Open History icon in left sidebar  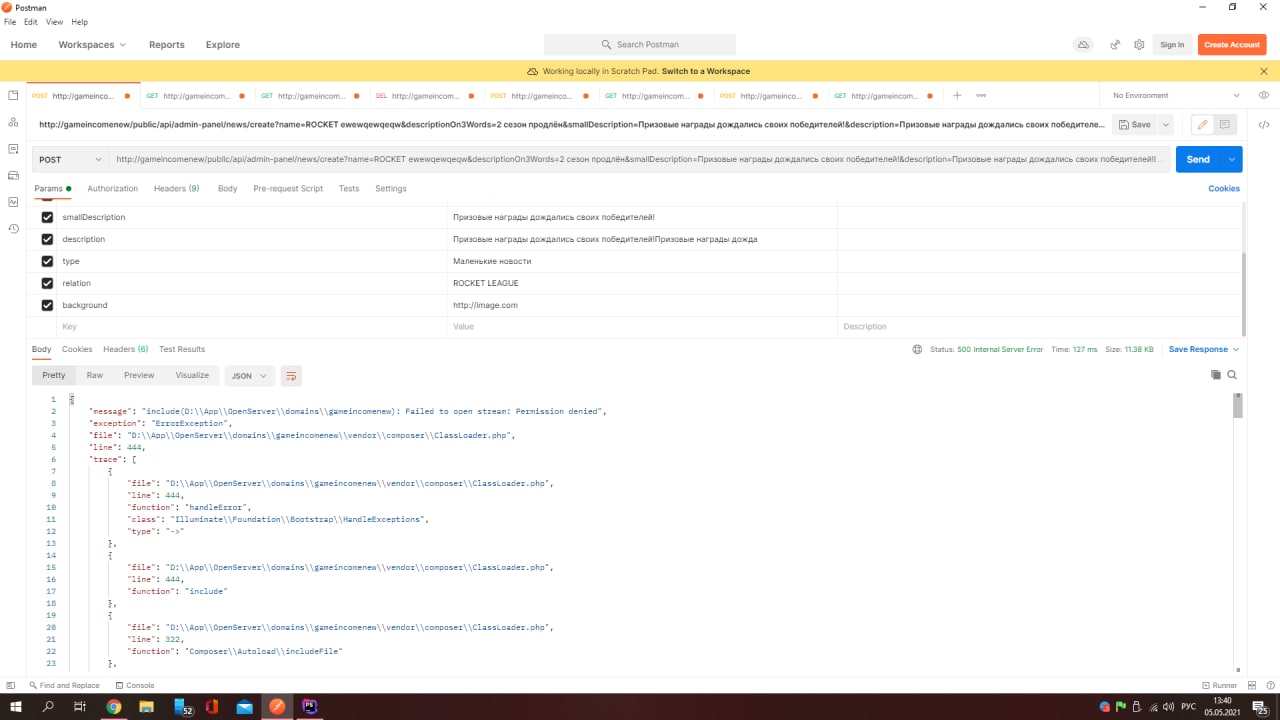click(13, 229)
